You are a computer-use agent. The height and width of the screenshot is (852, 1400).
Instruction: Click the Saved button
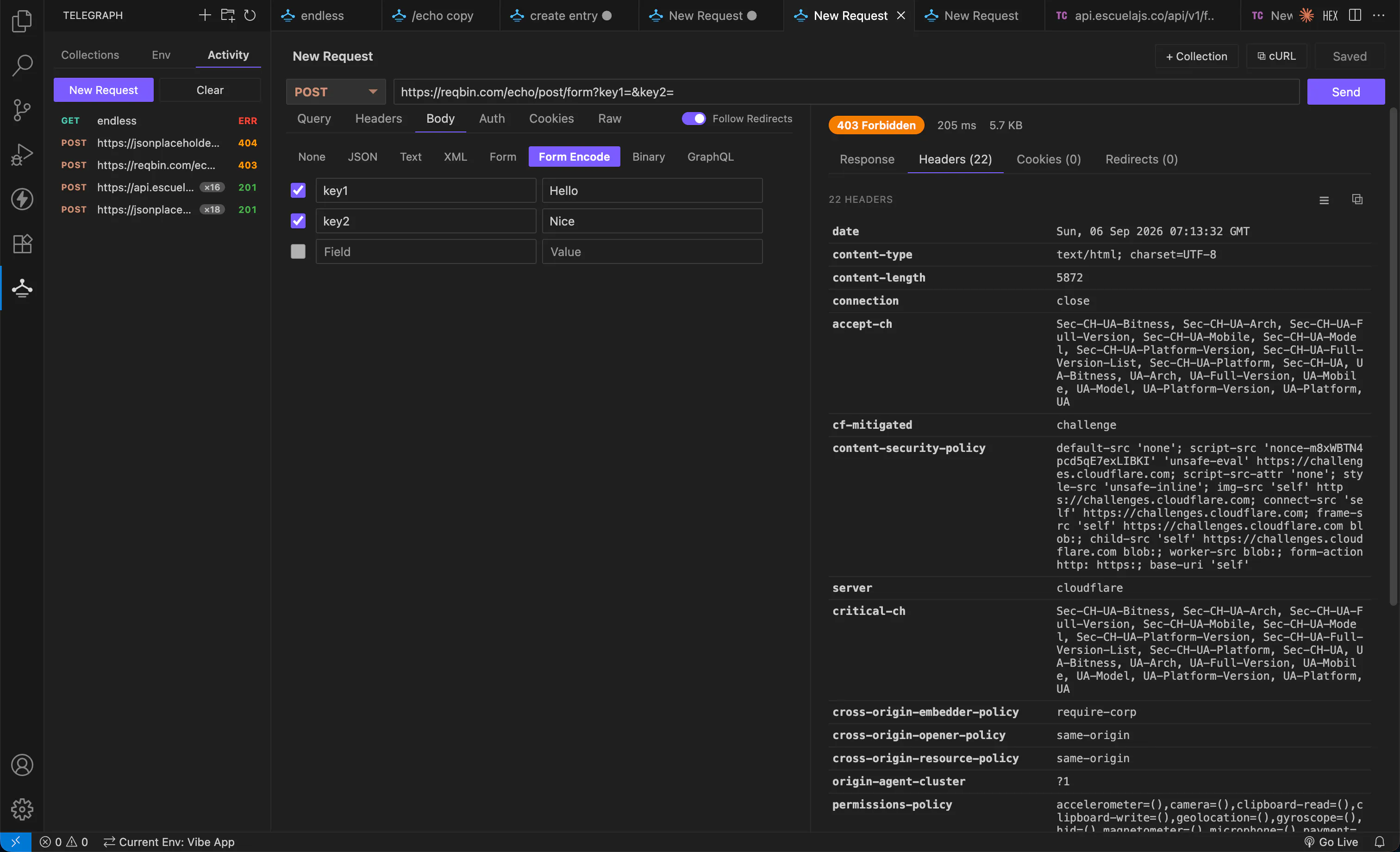point(1350,56)
